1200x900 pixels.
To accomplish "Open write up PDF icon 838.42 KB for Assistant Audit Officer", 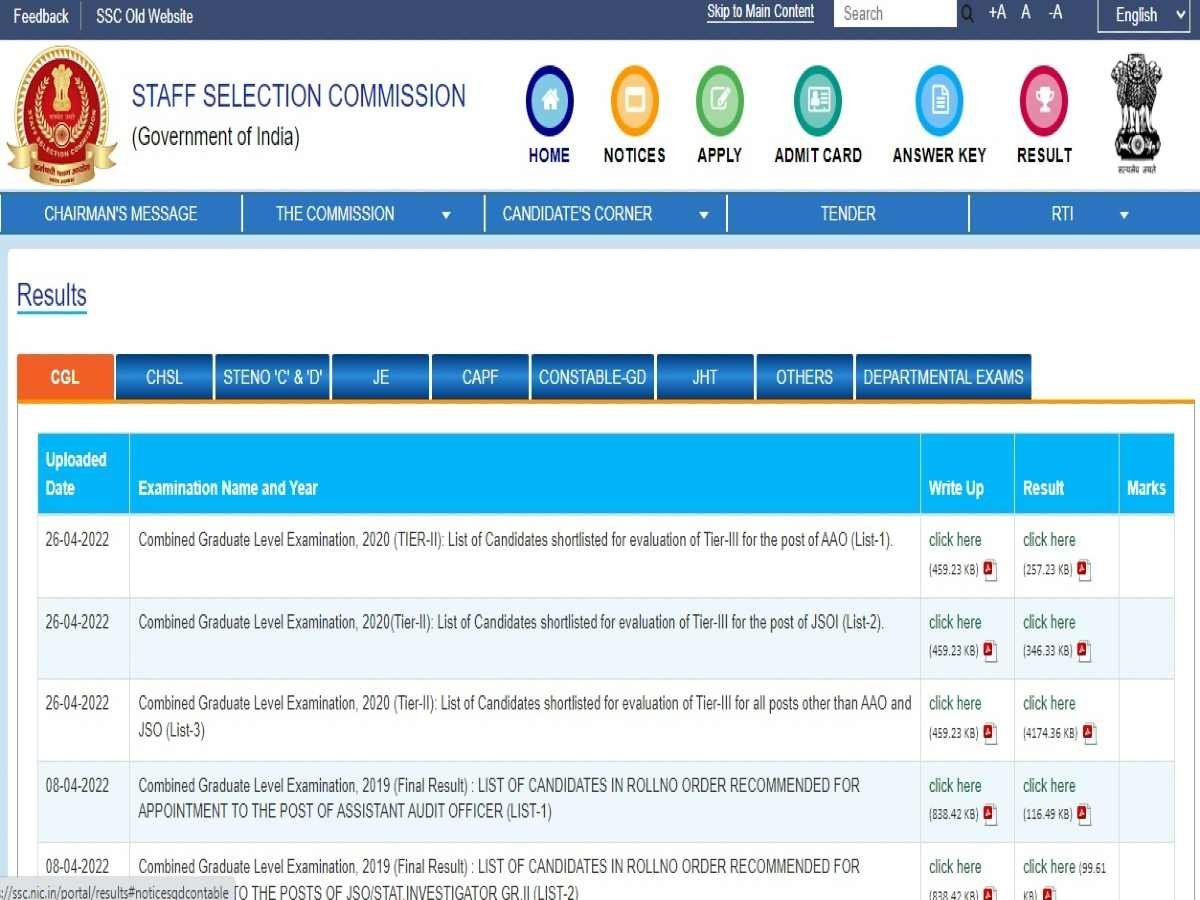I will coord(990,815).
